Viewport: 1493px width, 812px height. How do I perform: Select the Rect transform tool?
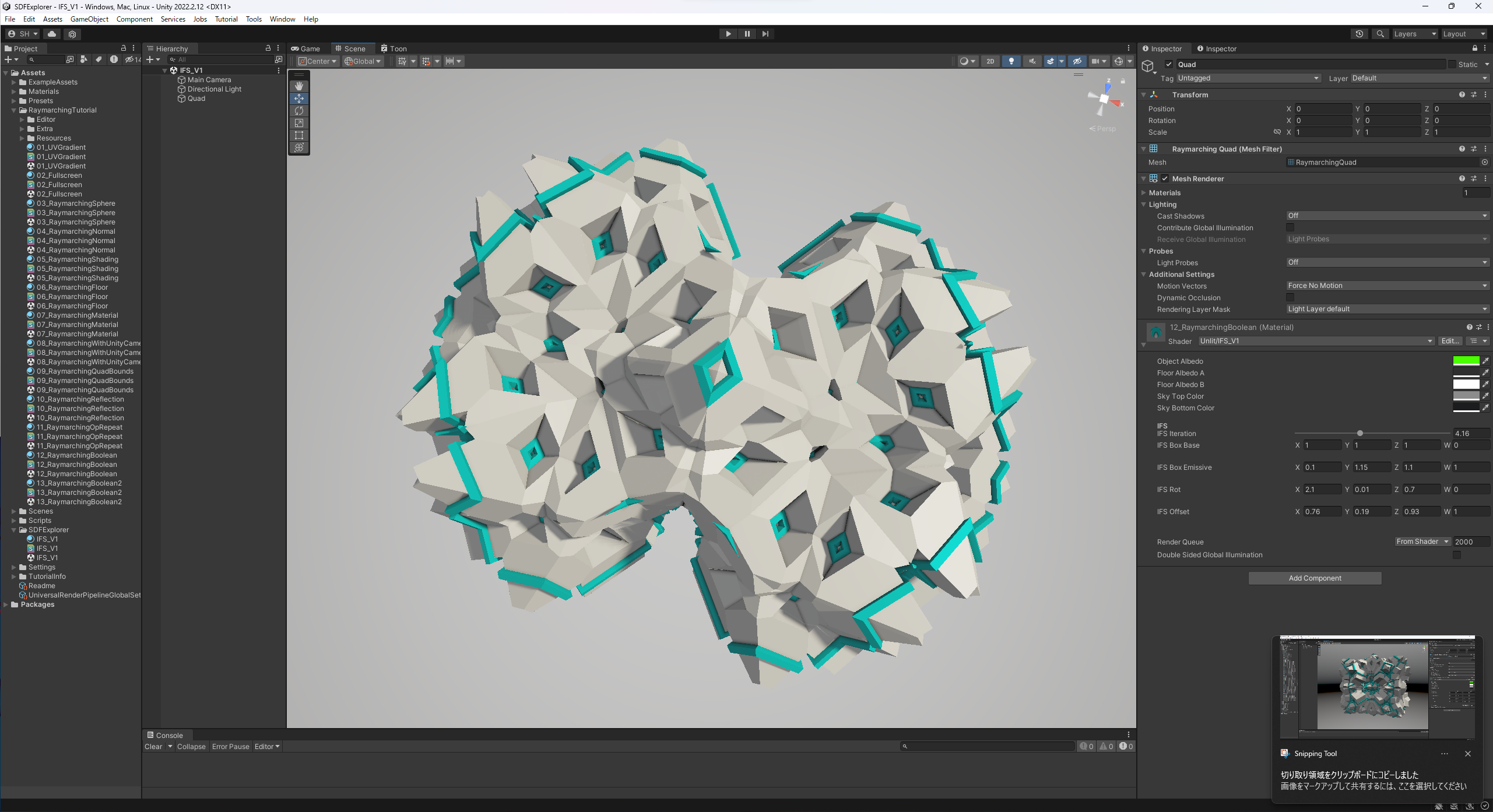[x=299, y=135]
